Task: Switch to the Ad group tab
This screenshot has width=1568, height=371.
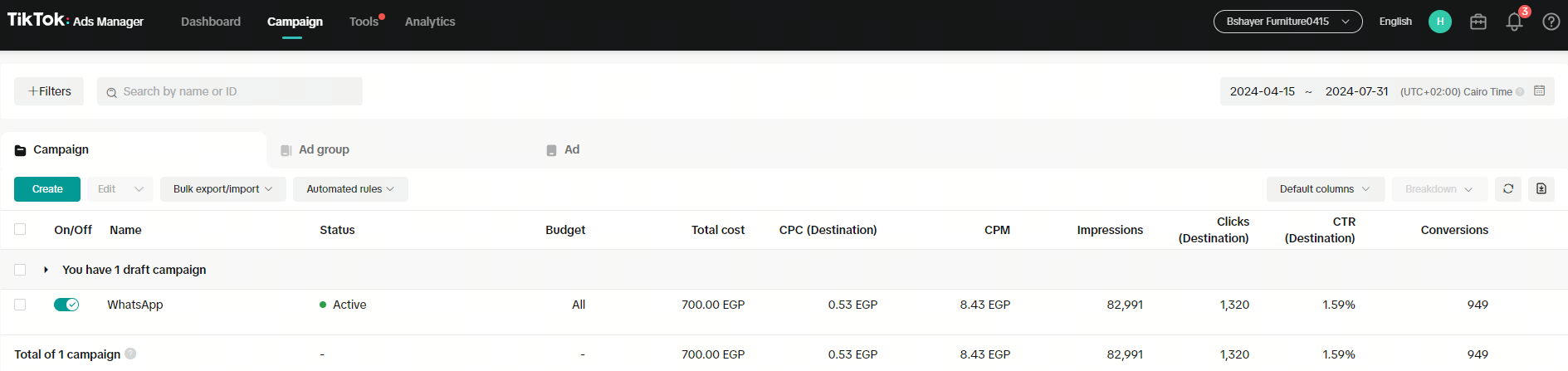Action: (x=324, y=150)
